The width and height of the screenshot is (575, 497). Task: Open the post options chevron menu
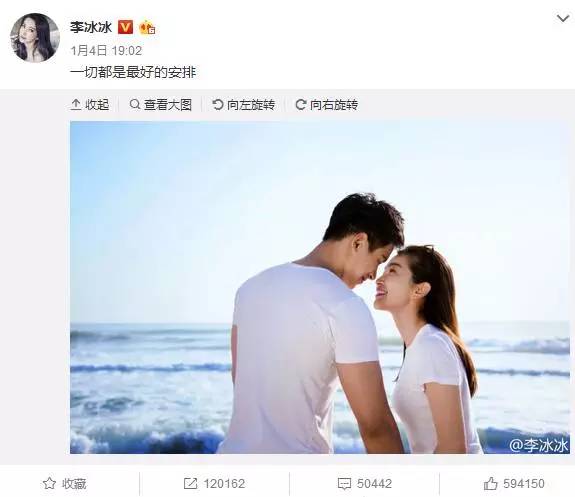click(x=563, y=18)
